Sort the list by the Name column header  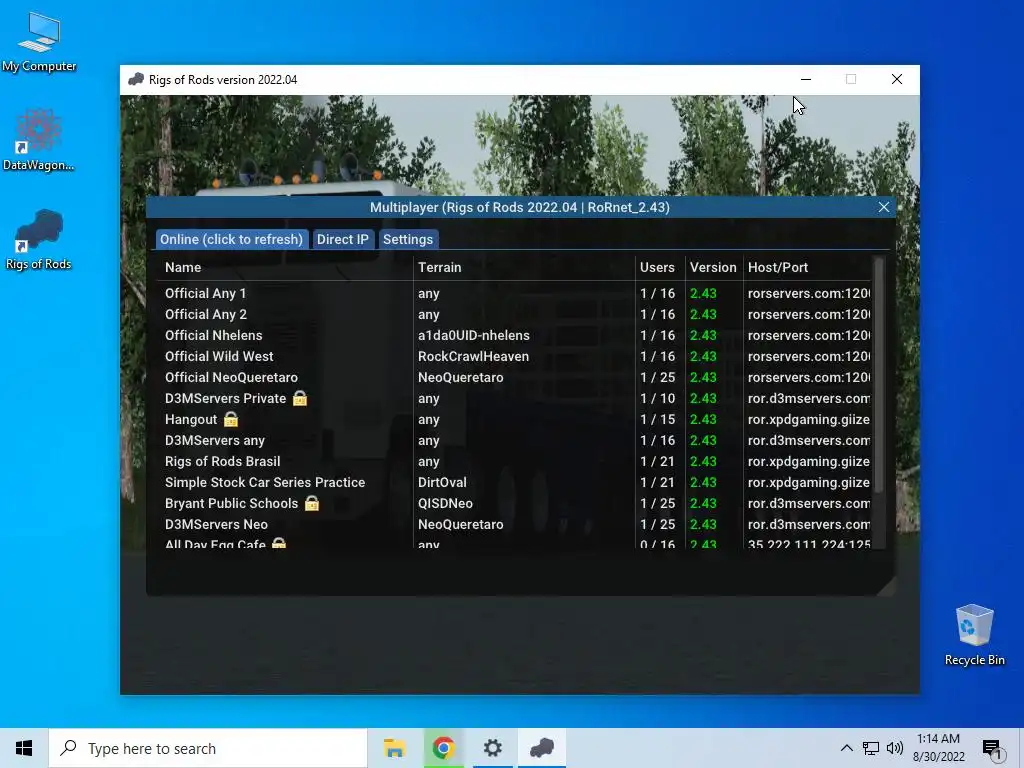(183, 267)
